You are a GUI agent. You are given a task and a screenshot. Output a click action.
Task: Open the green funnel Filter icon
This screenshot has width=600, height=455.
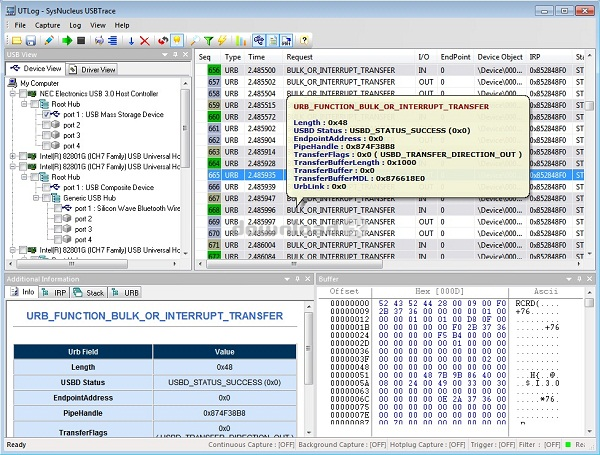point(209,41)
